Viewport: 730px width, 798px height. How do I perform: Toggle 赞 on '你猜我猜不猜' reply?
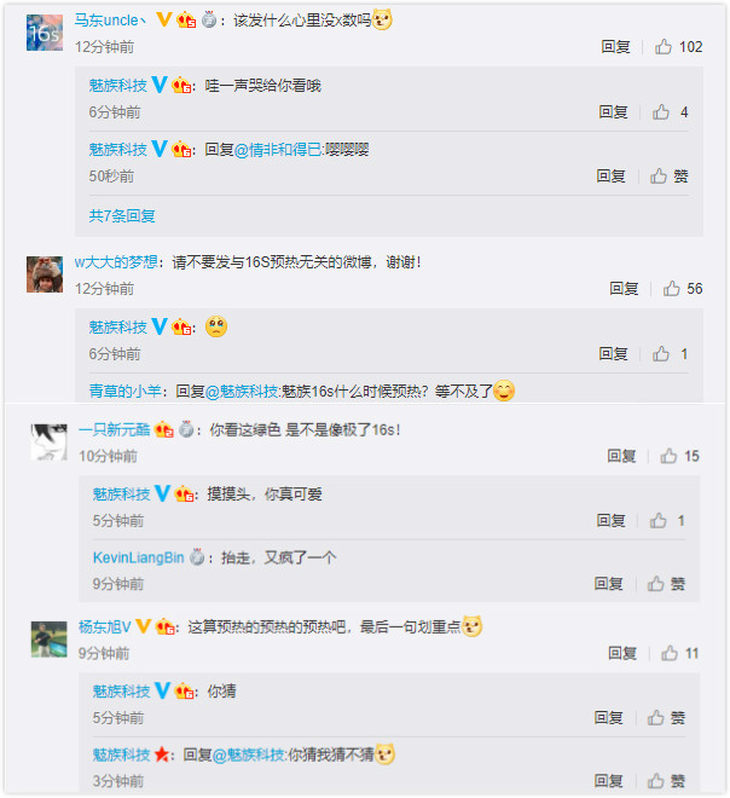666,781
